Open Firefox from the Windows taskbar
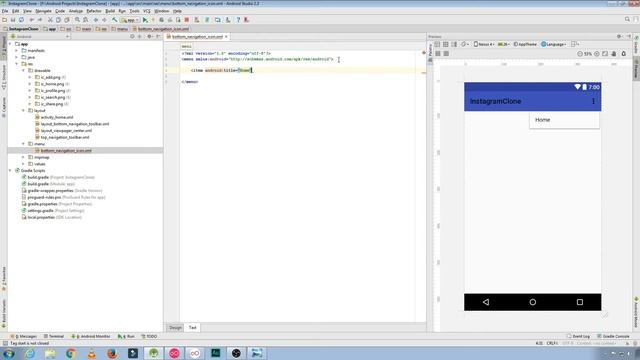640x360 pixels. click(112, 353)
